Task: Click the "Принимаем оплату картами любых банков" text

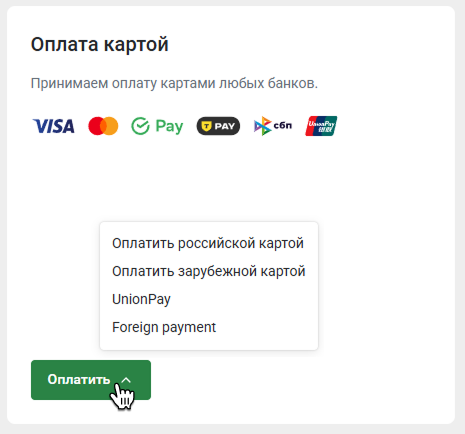Action: 174,83
